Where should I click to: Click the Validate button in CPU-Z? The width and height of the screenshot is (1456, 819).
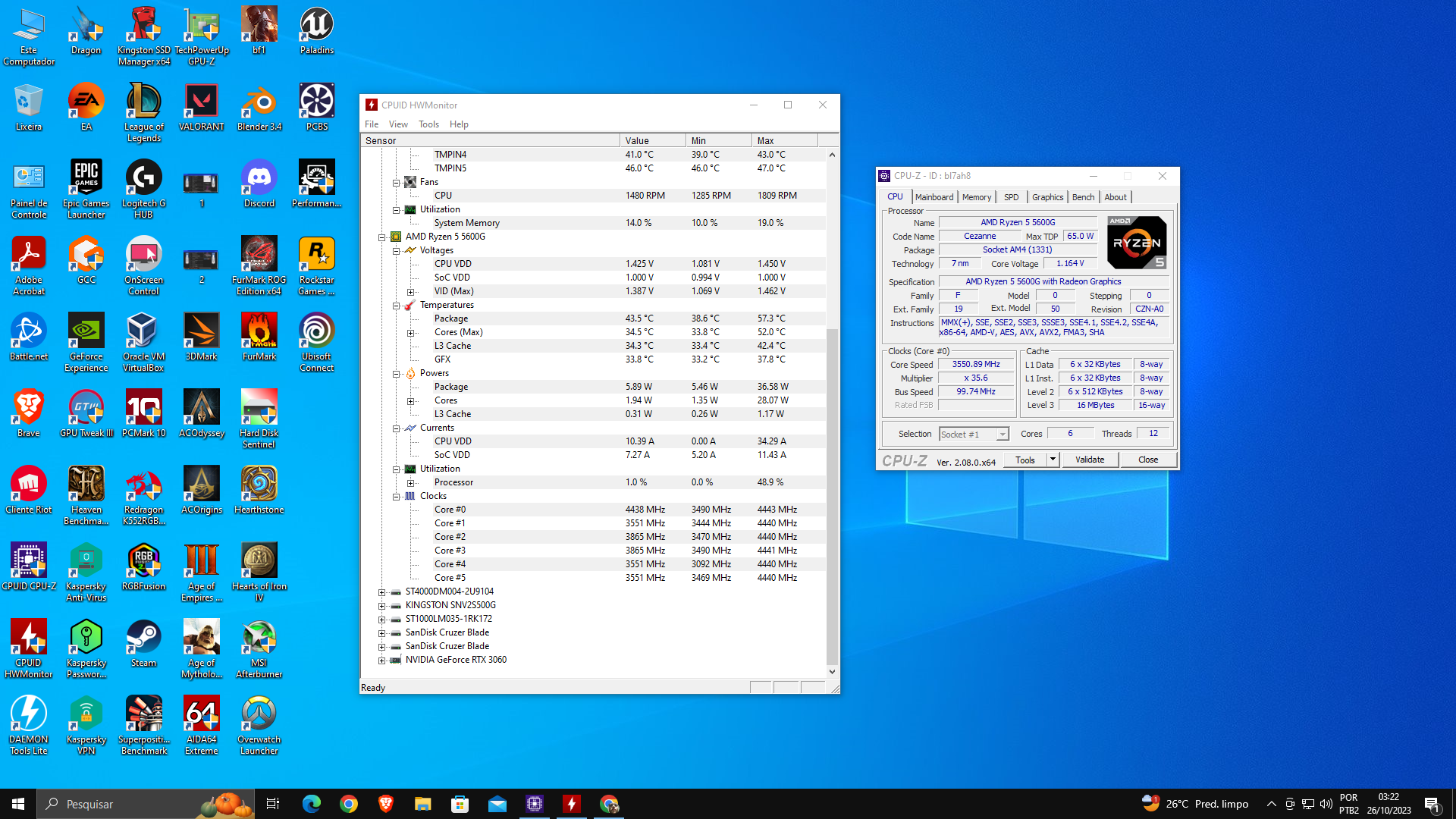point(1090,460)
